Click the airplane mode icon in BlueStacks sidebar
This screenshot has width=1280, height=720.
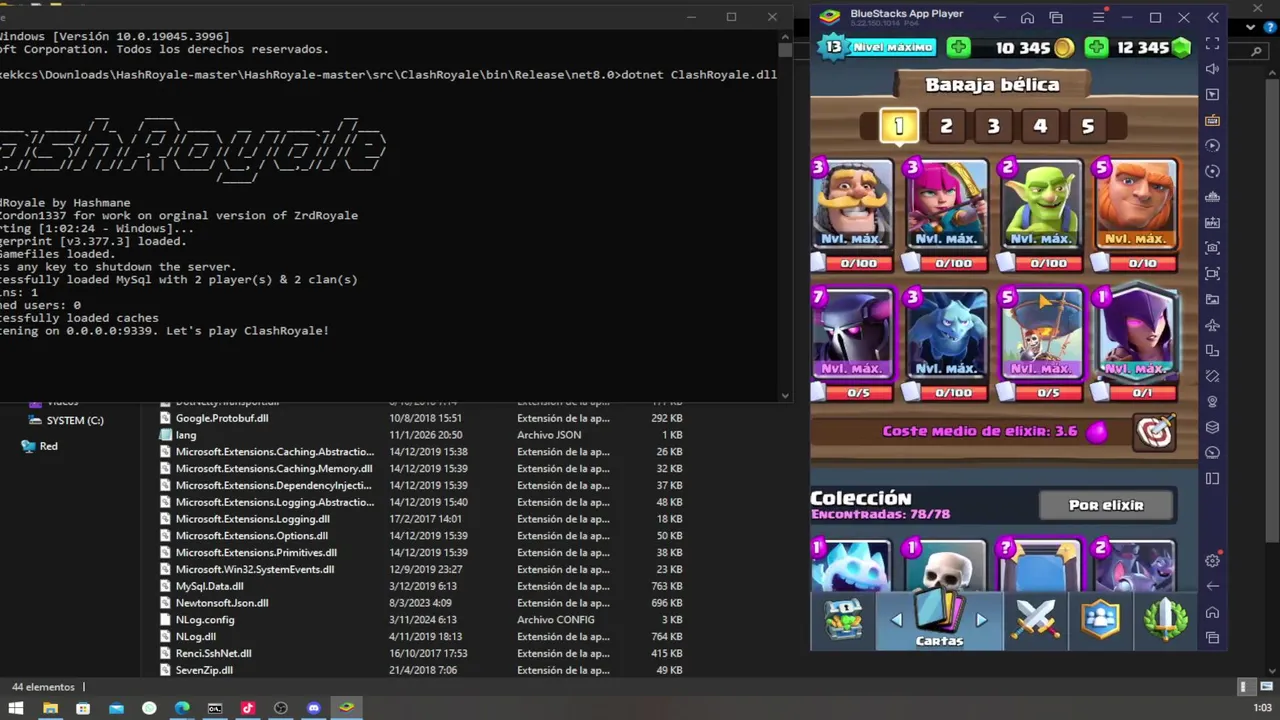pyautogui.click(x=1212, y=325)
